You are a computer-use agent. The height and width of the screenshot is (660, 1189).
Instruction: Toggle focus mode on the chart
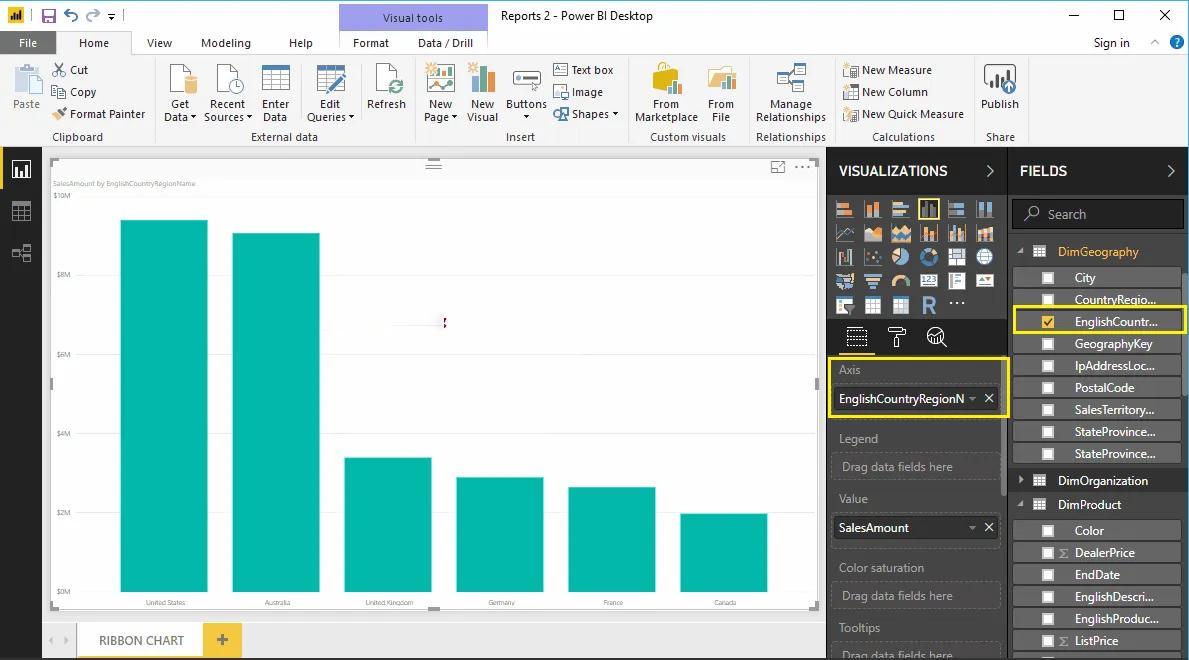tap(778, 168)
